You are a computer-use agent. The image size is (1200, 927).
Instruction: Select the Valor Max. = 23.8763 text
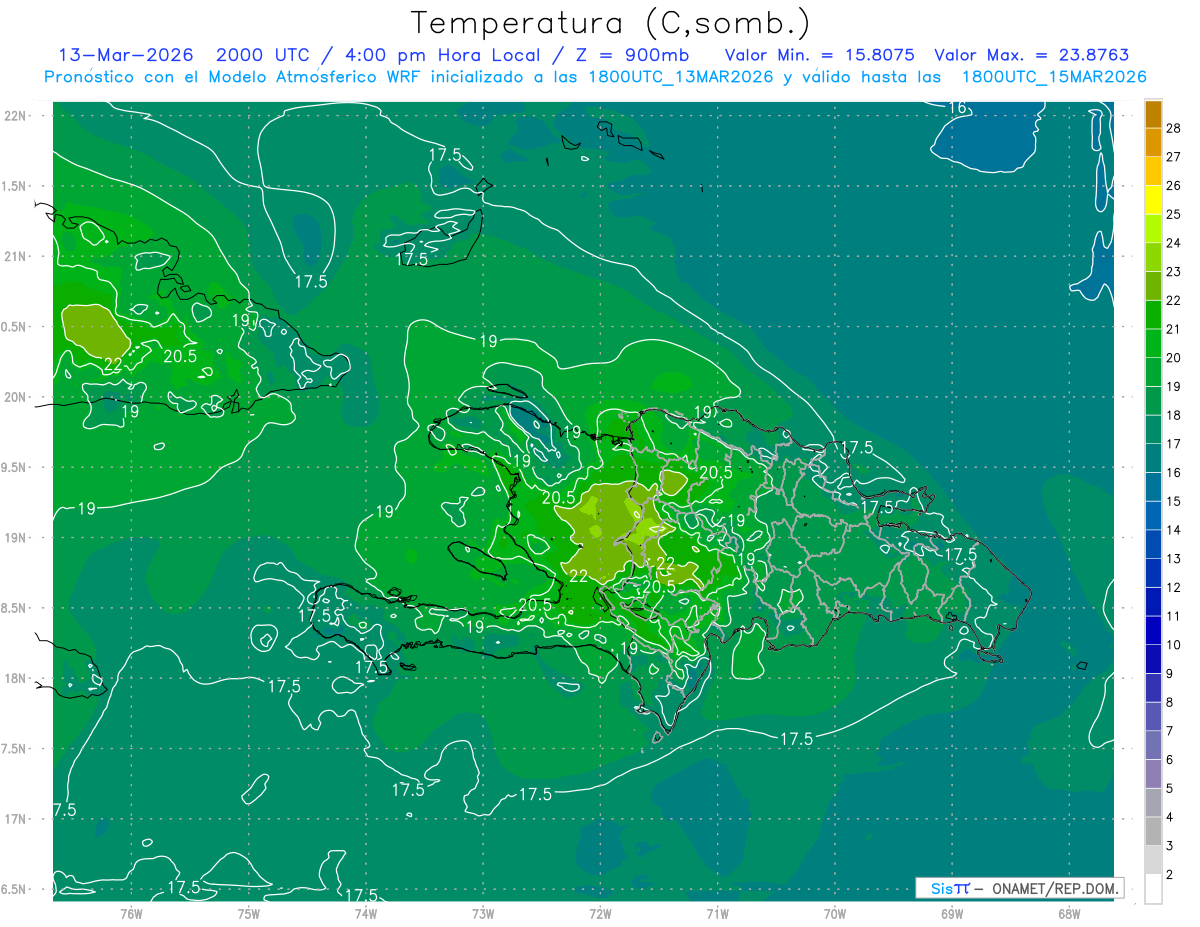tap(1031, 55)
